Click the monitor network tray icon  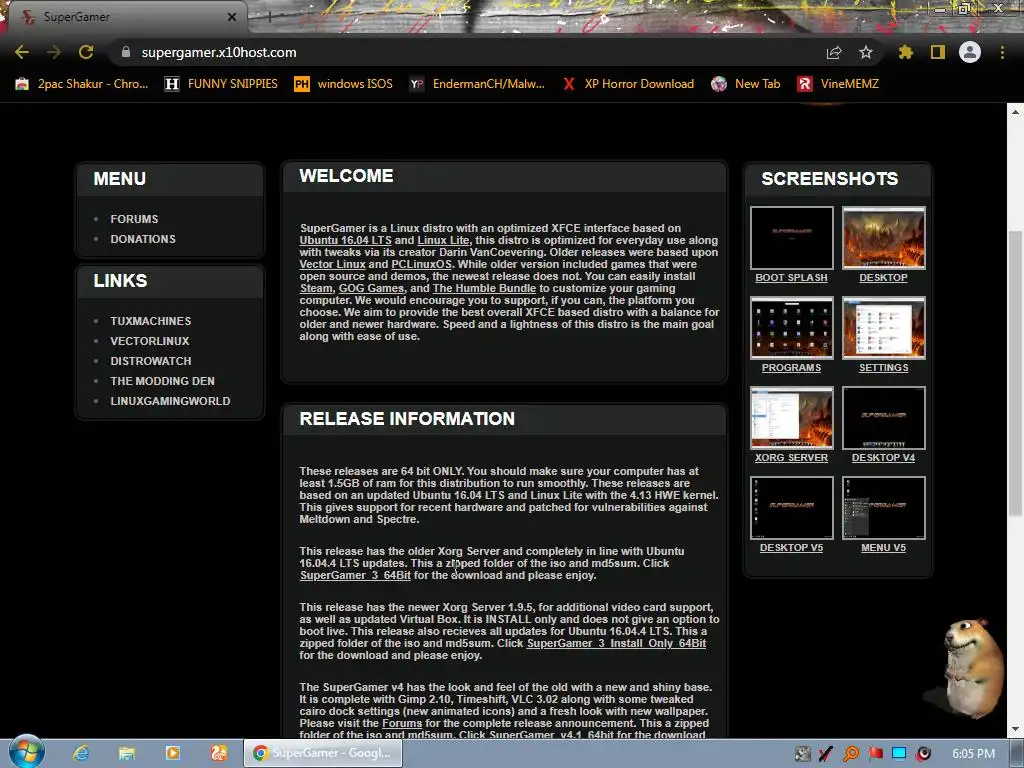(899, 754)
